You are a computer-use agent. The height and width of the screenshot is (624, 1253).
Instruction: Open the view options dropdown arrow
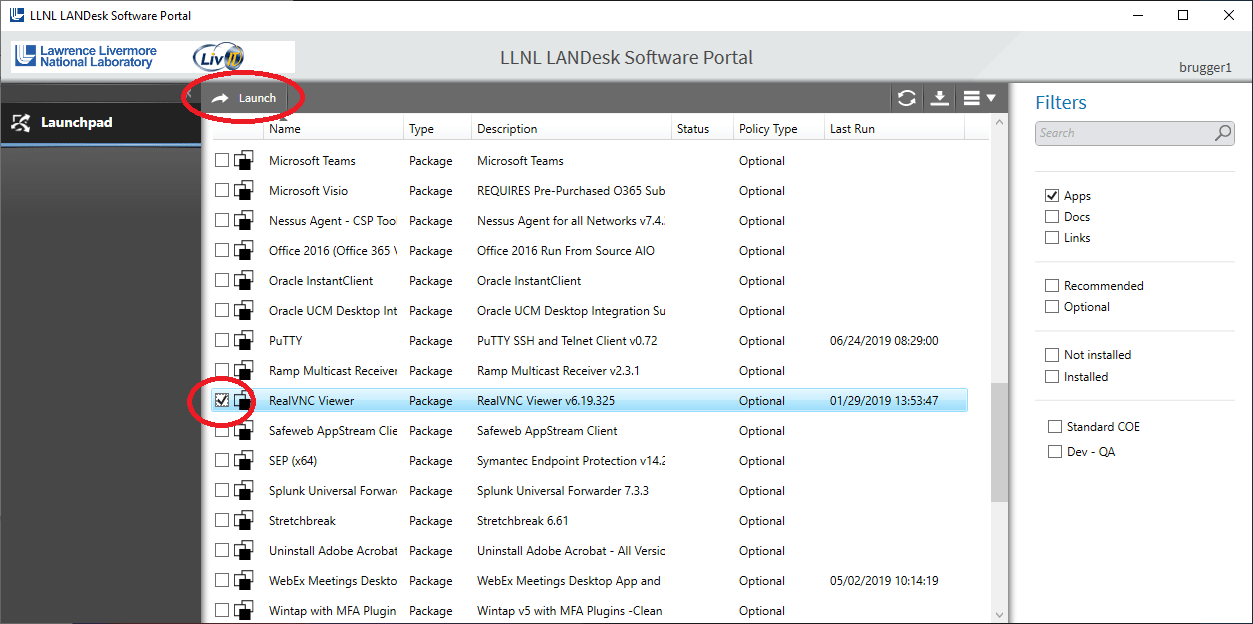pos(990,97)
